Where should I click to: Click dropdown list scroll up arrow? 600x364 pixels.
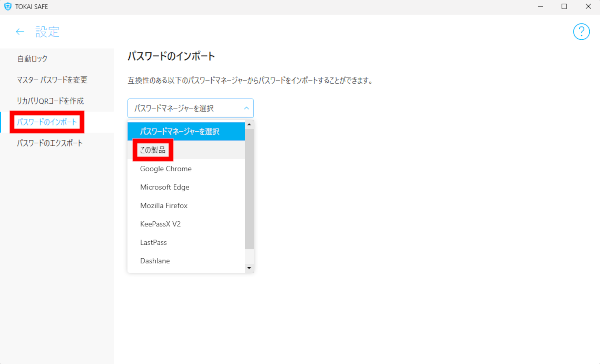pyautogui.click(x=249, y=124)
